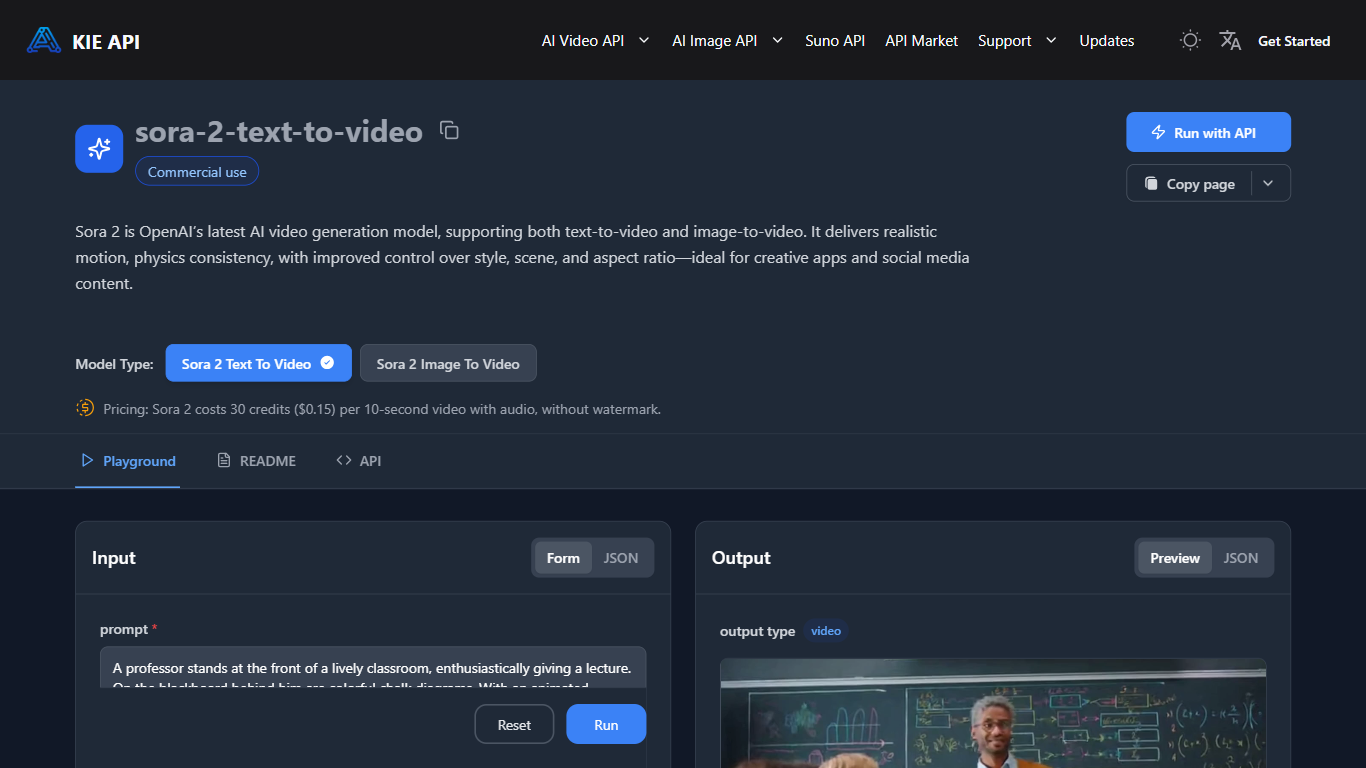Click the blue sparkle model icon
Viewport: 1366px width, 768px height.
click(99, 149)
